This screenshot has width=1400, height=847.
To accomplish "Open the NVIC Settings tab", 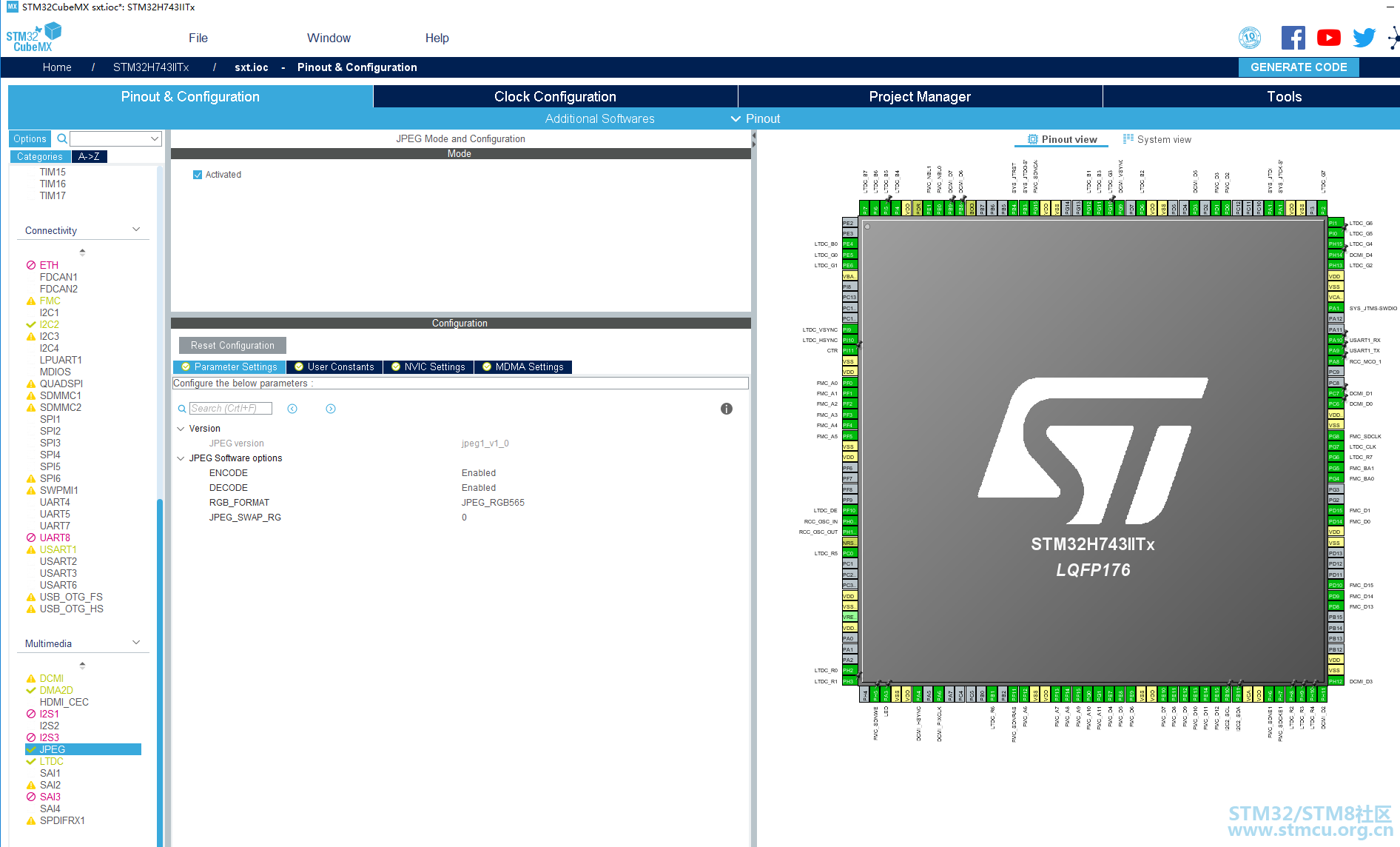I will pyautogui.click(x=428, y=367).
